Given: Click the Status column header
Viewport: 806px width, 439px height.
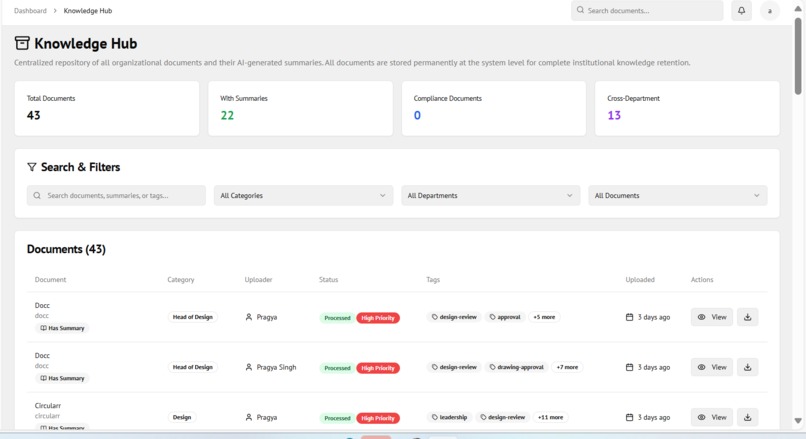Looking at the screenshot, I should click(x=328, y=280).
